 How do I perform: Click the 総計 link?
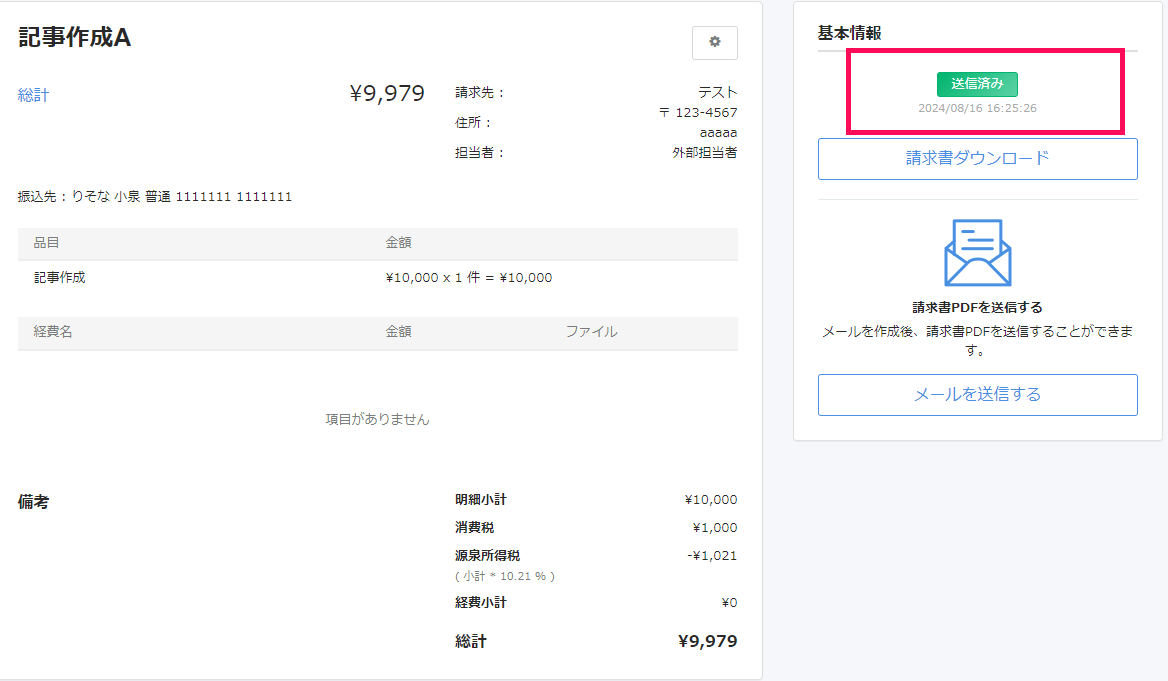34,95
